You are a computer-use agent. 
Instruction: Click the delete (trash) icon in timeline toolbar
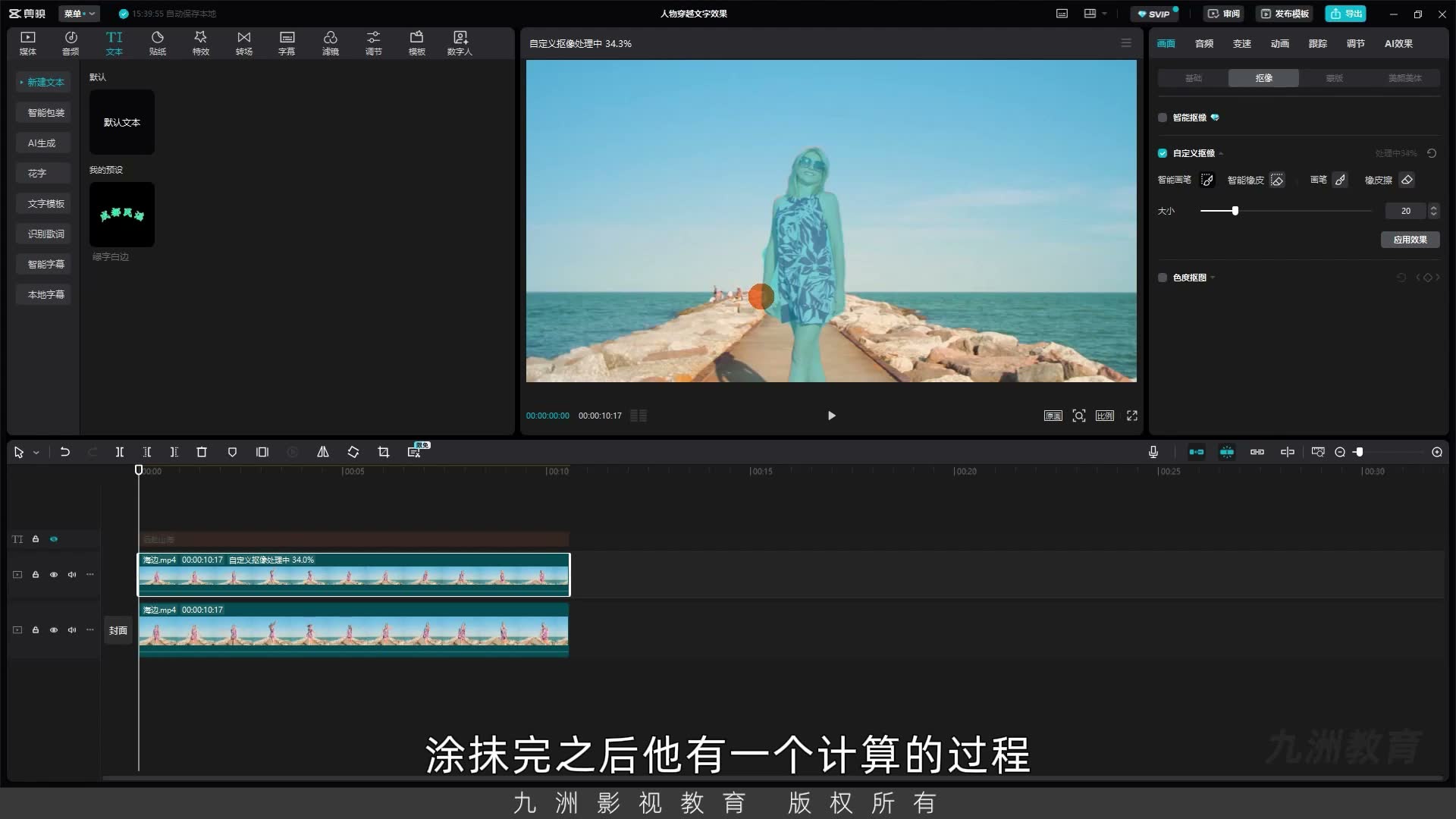202,452
